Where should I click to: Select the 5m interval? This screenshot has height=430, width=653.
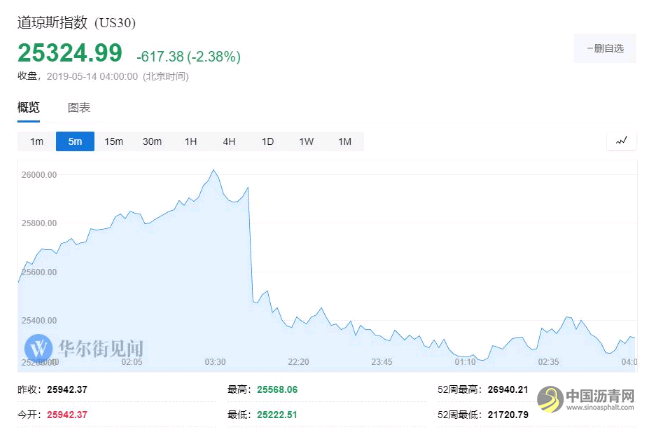point(75,142)
